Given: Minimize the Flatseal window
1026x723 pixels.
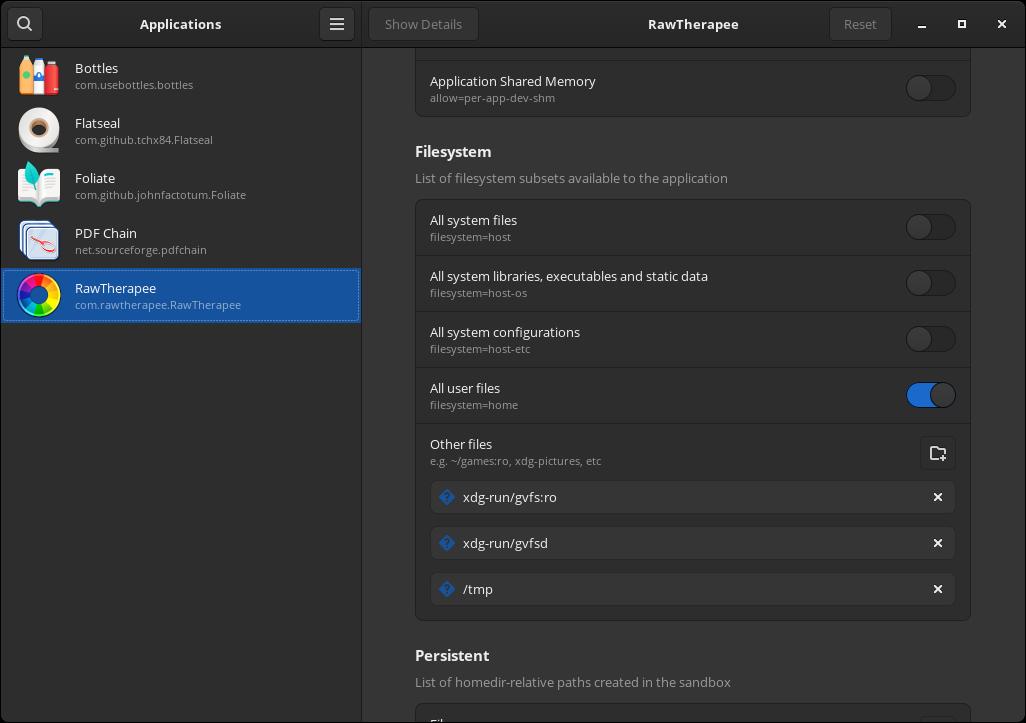Looking at the screenshot, I should [922, 24].
